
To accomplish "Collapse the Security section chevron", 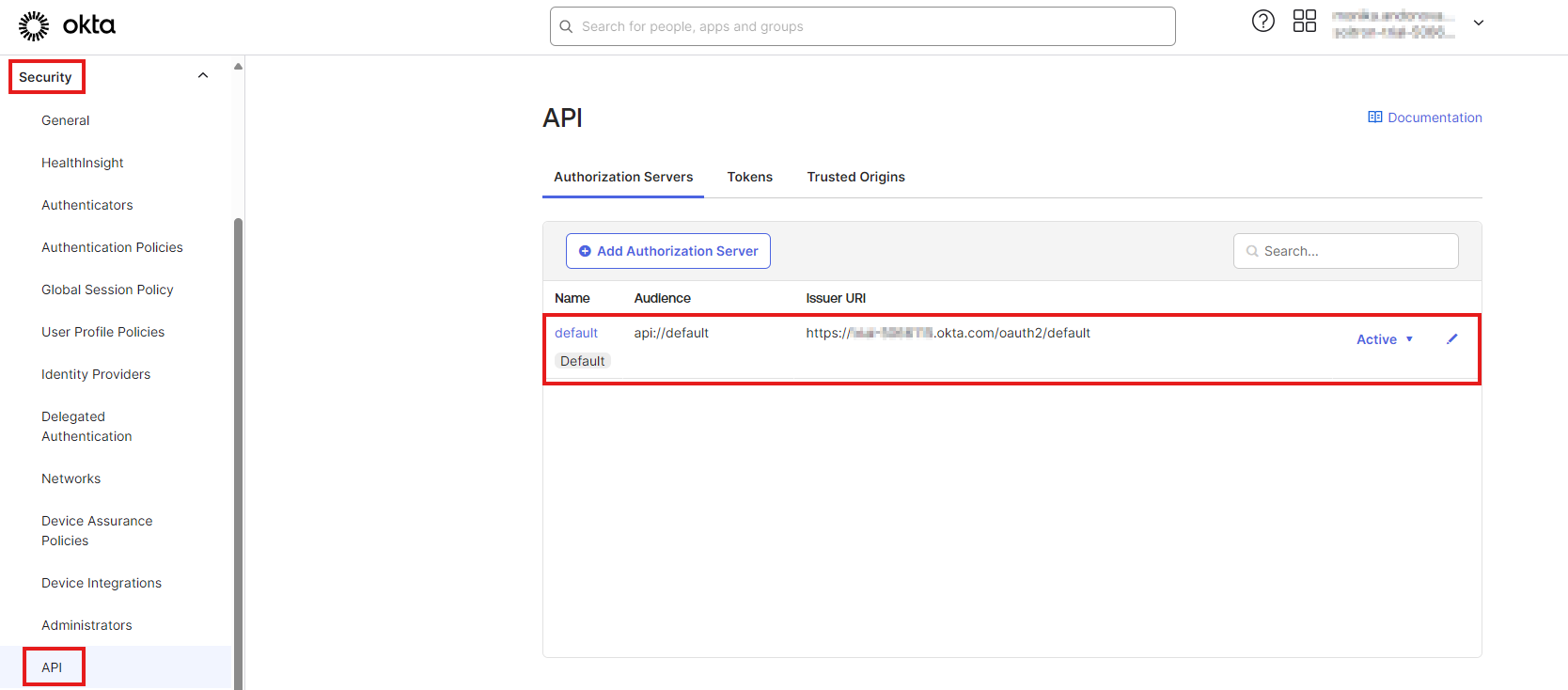I will [x=203, y=76].
